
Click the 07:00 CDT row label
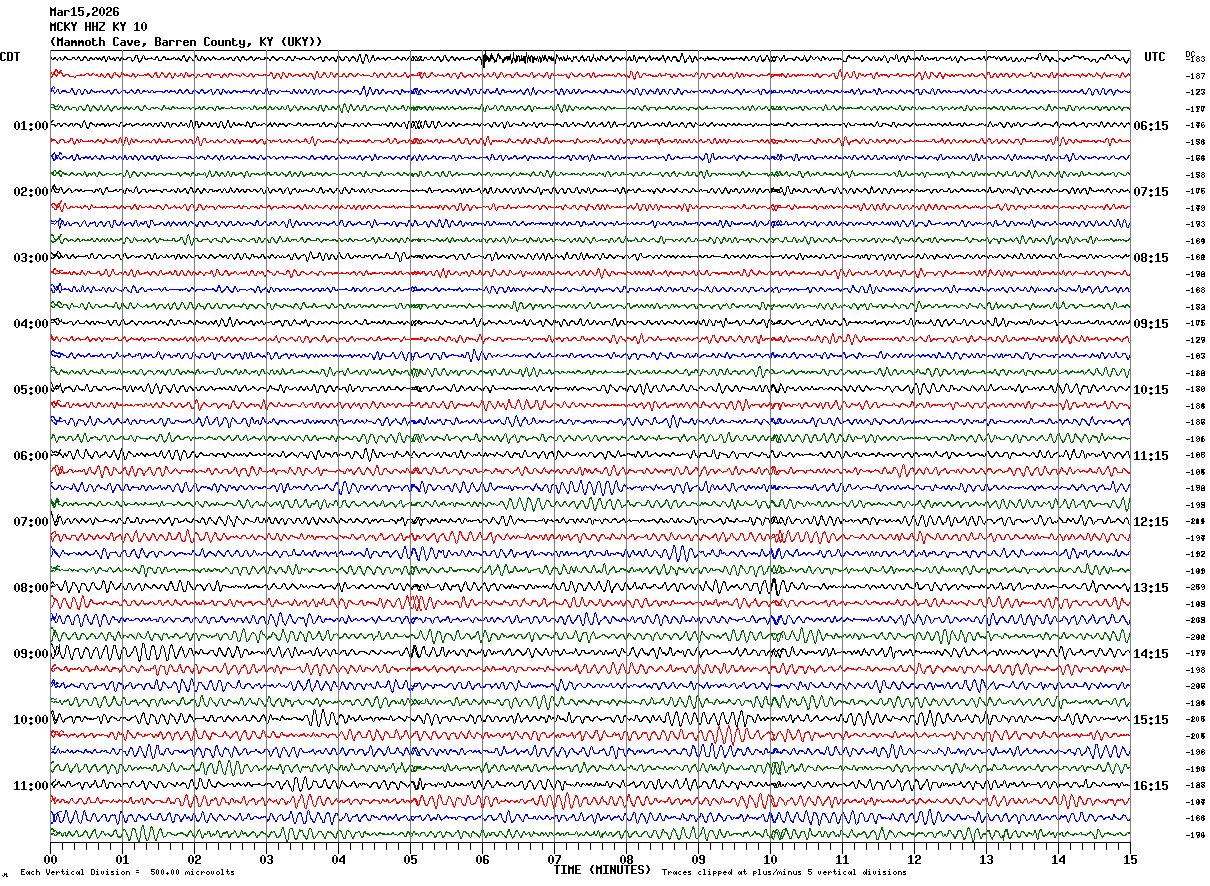30,522
